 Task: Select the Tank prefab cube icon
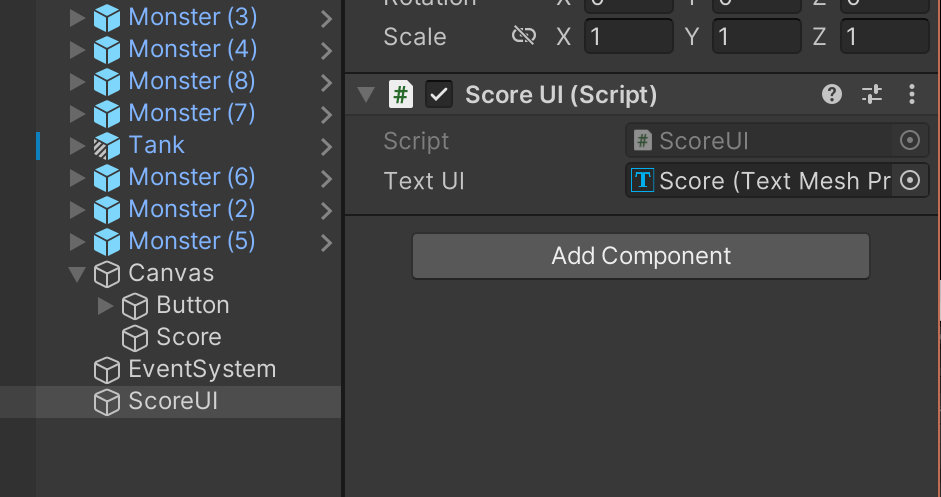tap(106, 145)
